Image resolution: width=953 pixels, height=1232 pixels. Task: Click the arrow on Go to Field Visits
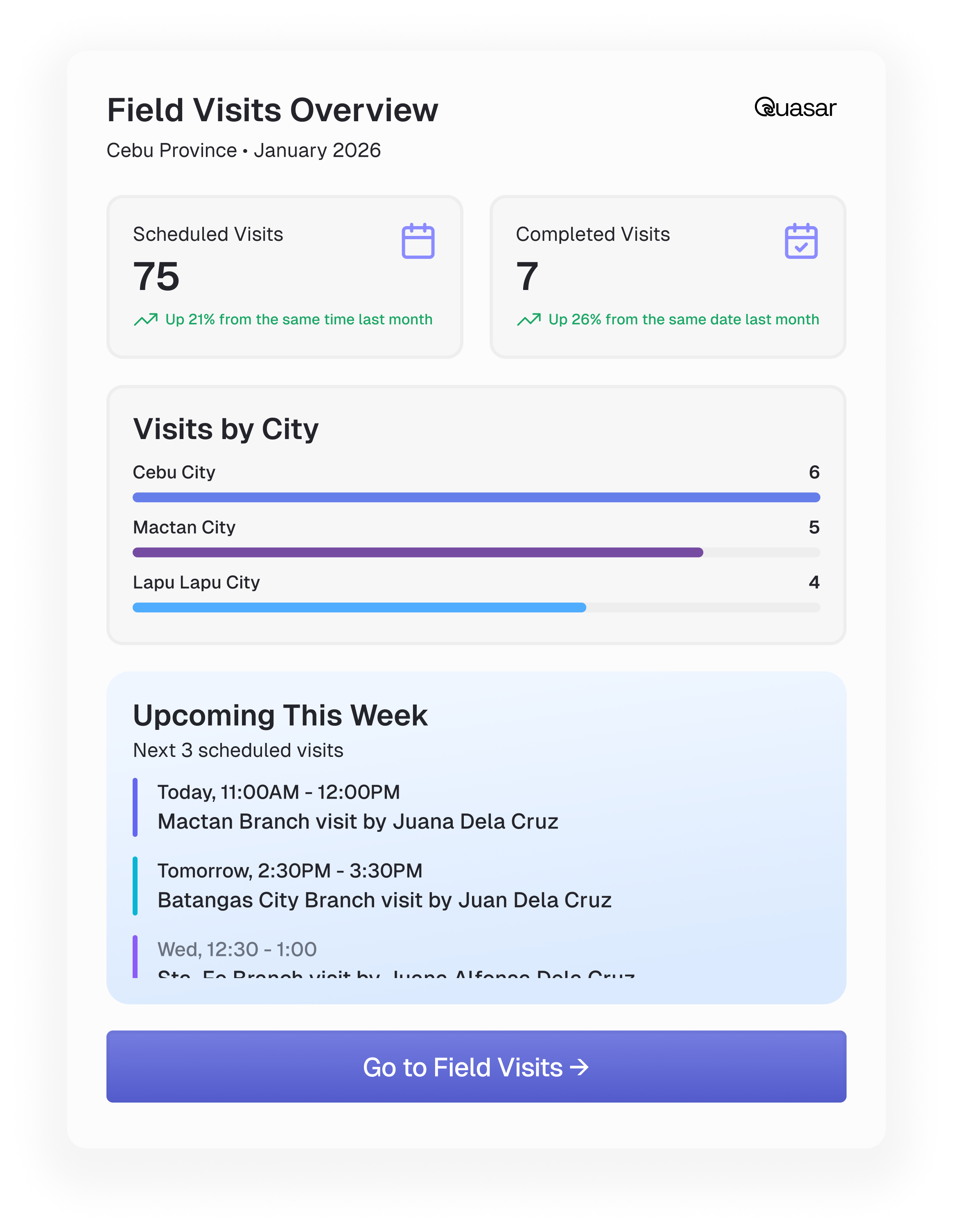579,1067
